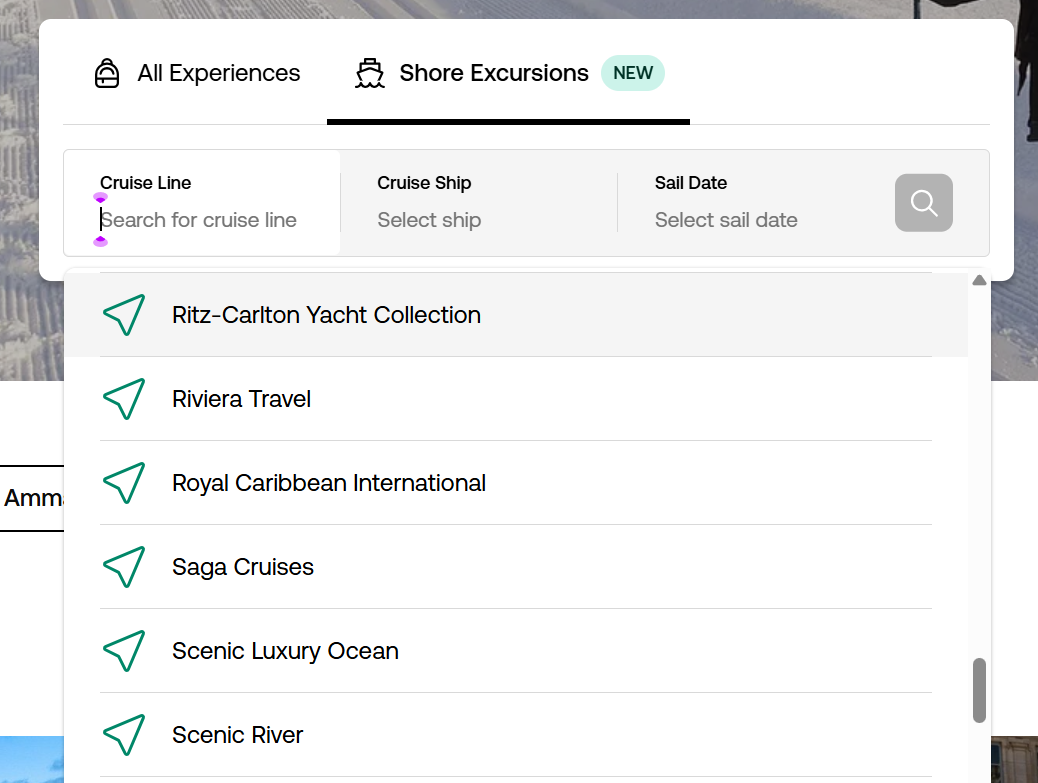The image size is (1038, 783).
Task: Click the magnifying glass search icon
Action: coord(923,202)
